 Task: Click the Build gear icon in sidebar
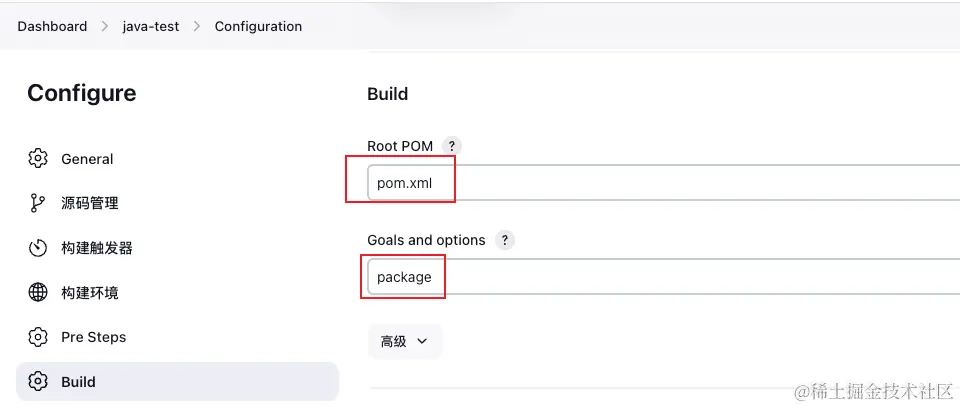(x=38, y=381)
